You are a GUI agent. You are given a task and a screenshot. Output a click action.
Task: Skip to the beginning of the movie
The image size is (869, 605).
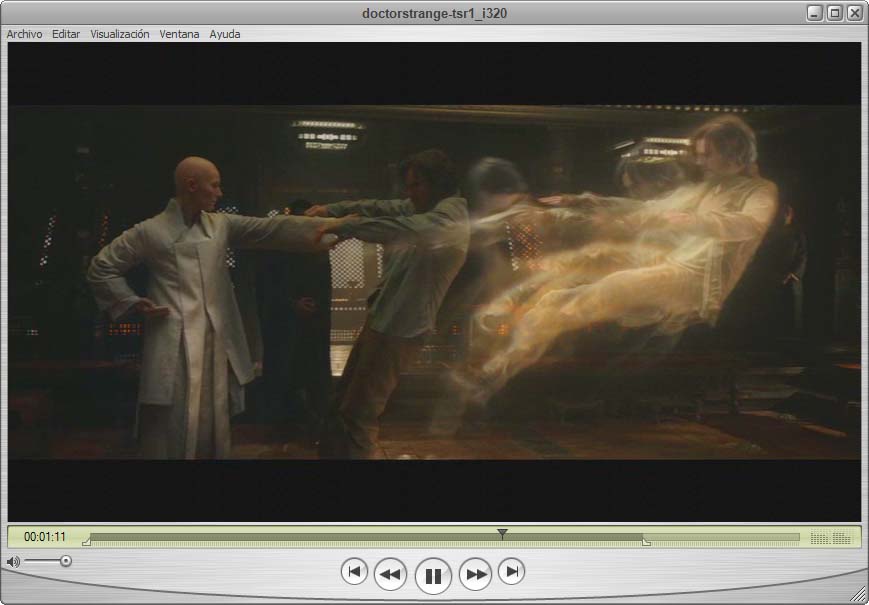(354, 571)
